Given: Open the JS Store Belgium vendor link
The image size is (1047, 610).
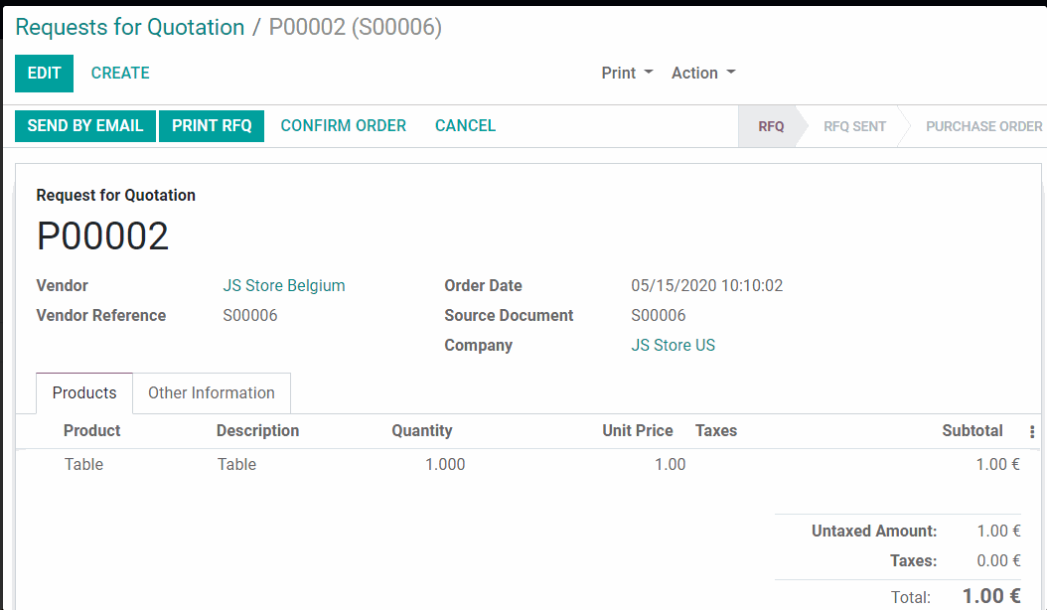Looking at the screenshot, I should coord(284,286).
